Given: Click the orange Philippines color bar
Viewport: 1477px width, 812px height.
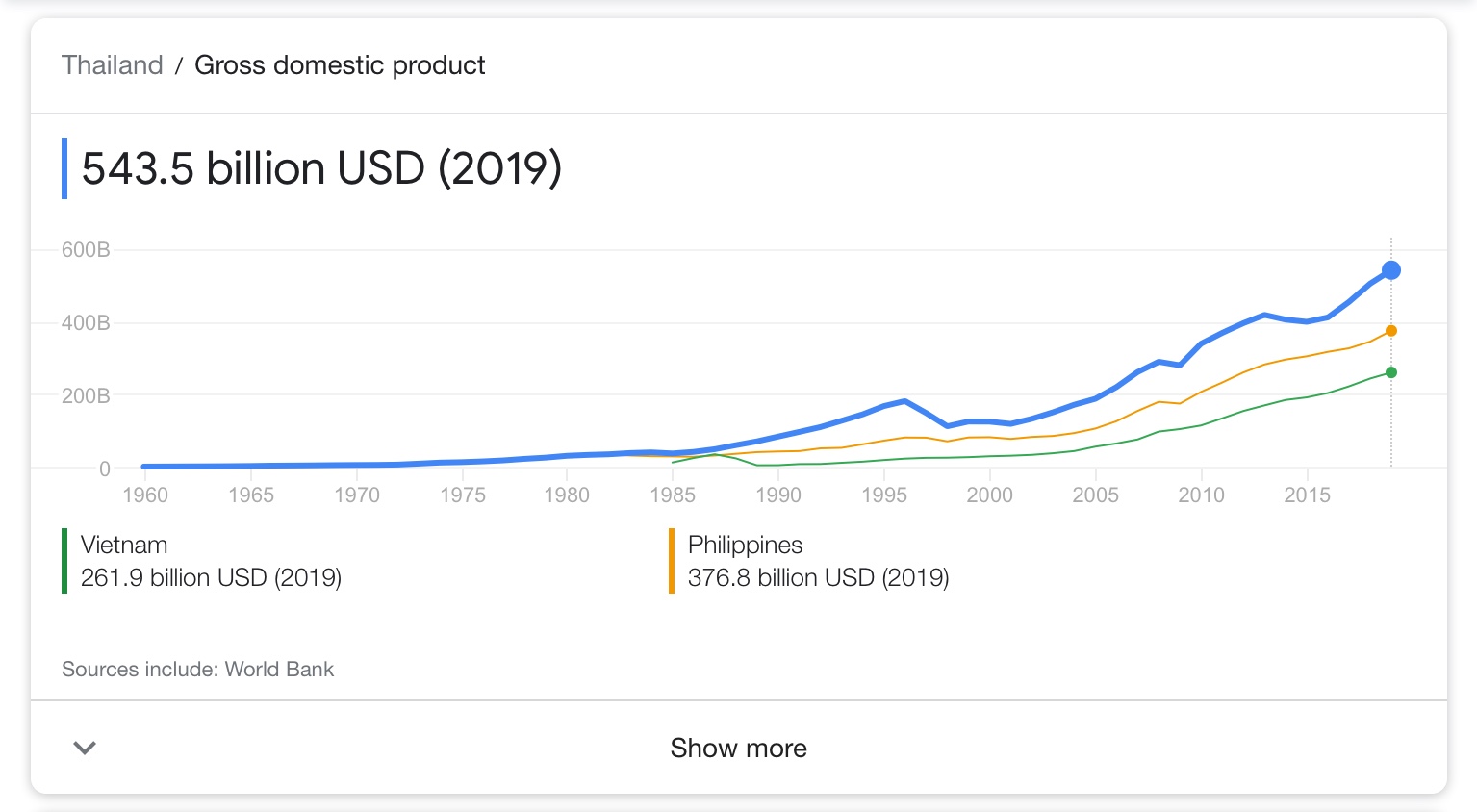Looking at the screenshot, I should click(x=672, y=561).
